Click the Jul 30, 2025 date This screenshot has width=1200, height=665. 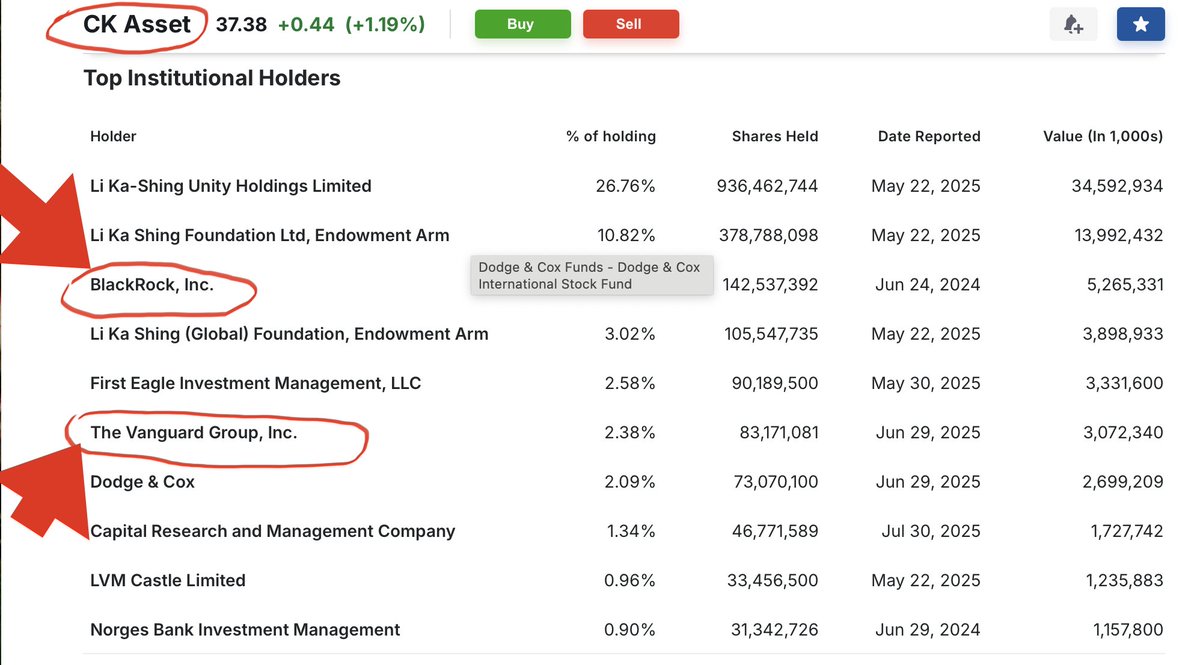click(x=932, y=531)
